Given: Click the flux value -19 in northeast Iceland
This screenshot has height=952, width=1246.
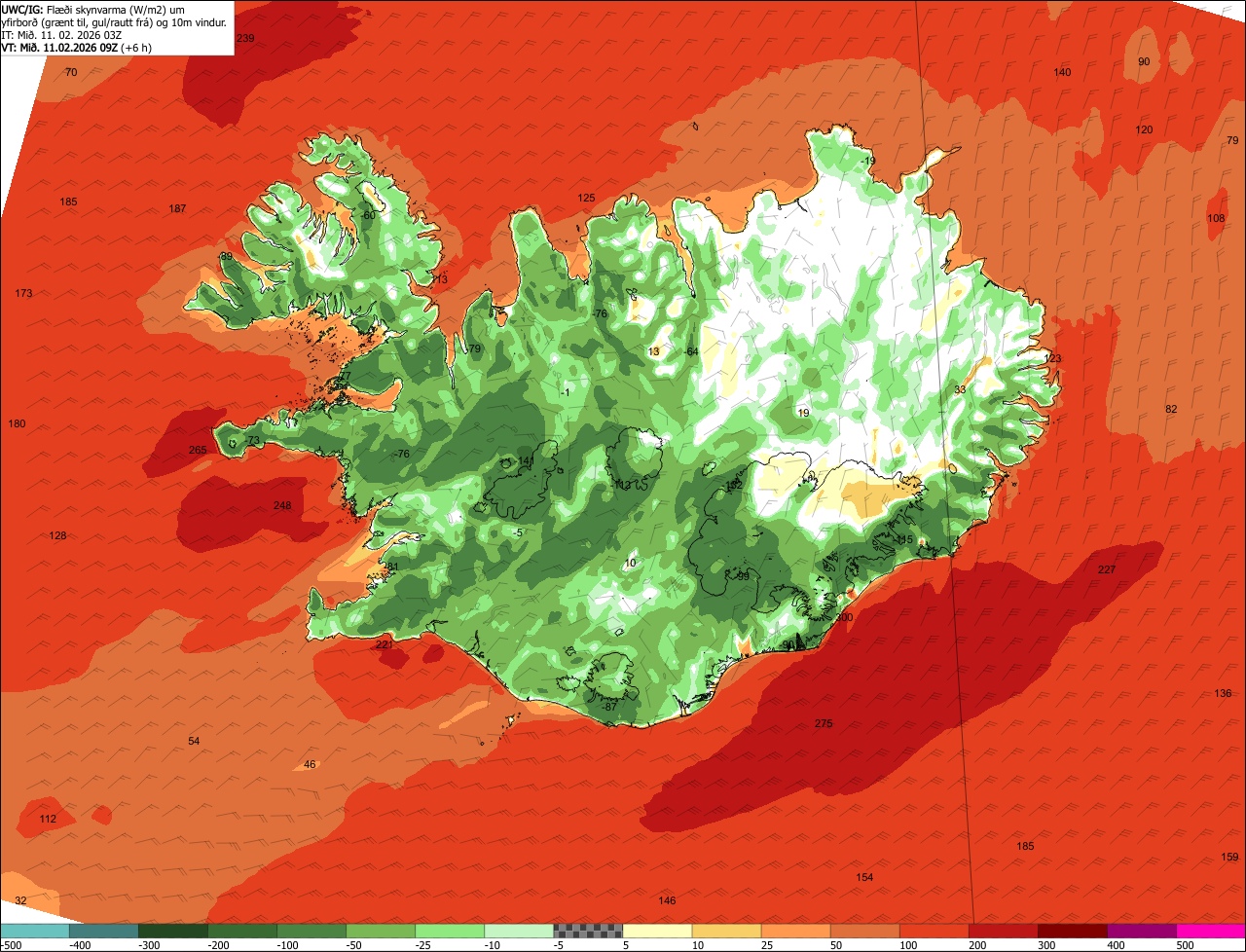Looking at the screenshot, I should tap(867, 161).
